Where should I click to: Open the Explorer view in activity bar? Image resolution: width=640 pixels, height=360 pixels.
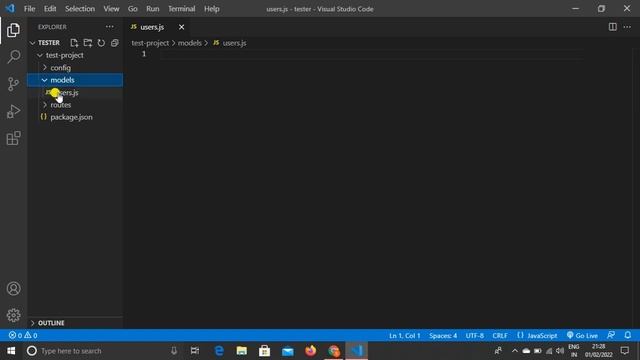[13, 30]
